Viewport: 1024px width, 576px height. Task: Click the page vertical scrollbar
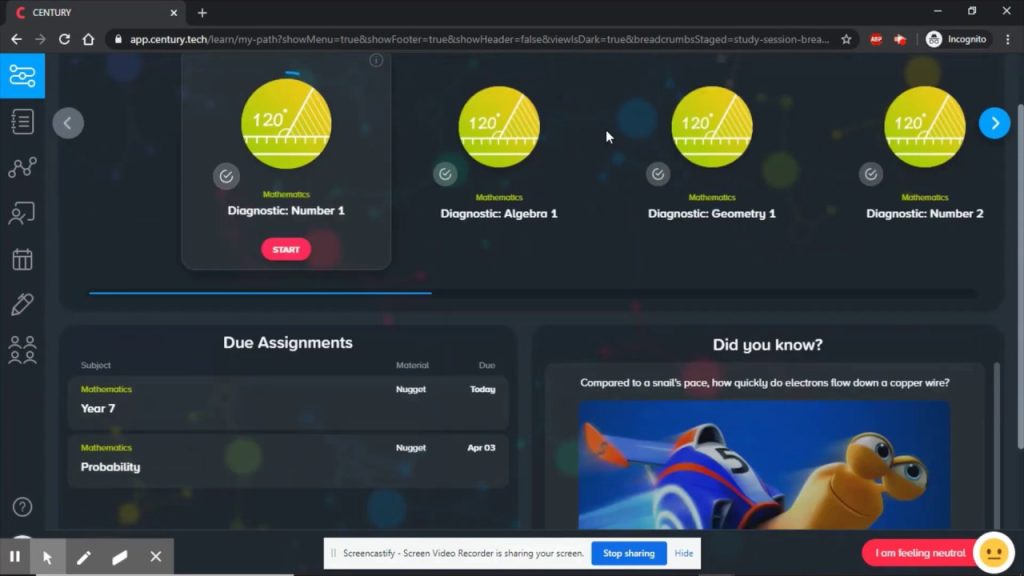(1020, 277)
